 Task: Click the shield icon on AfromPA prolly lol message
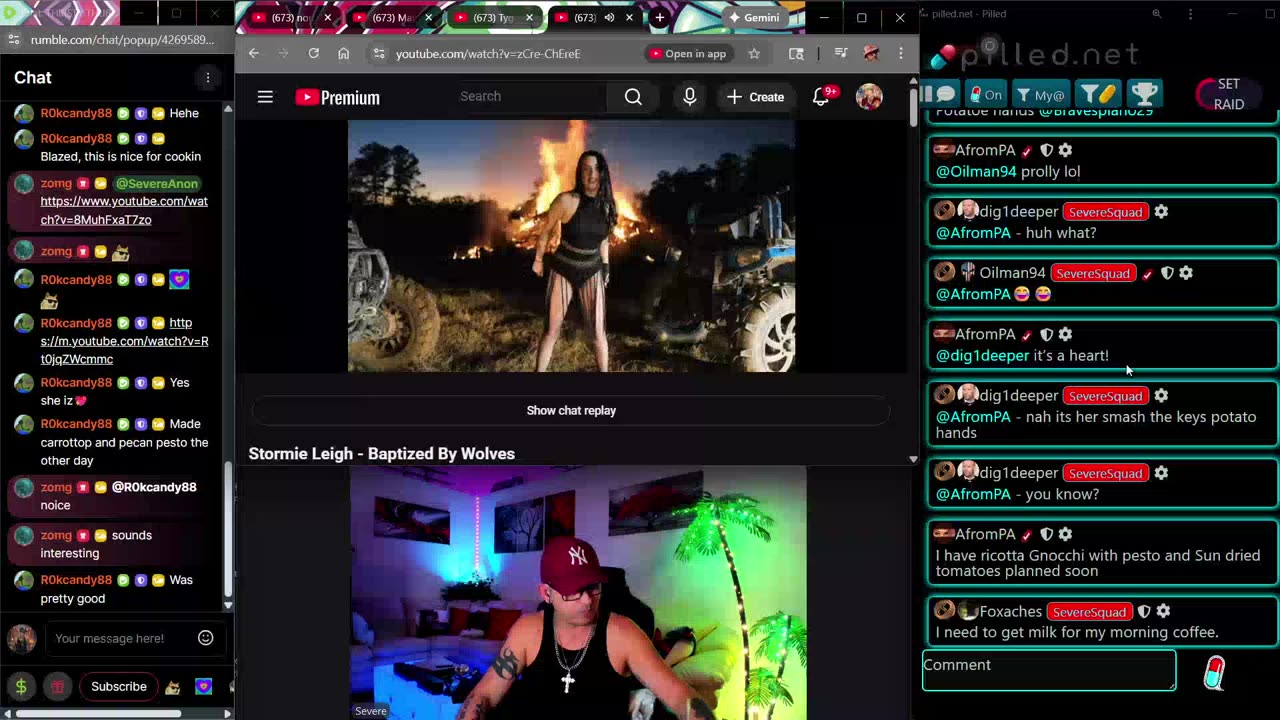point(1046,150)
